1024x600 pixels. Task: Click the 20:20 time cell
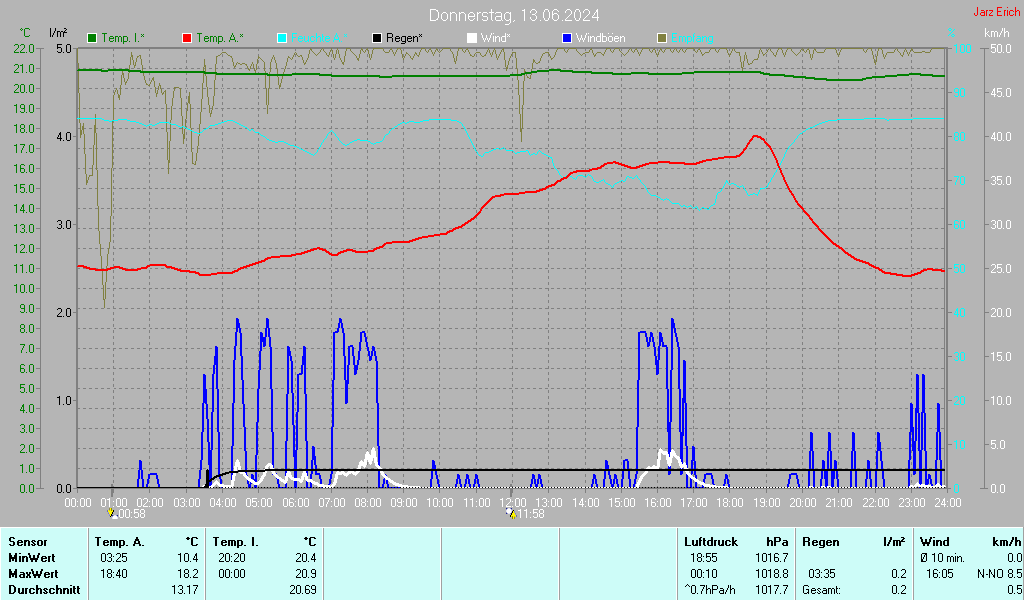click(232, 558)
